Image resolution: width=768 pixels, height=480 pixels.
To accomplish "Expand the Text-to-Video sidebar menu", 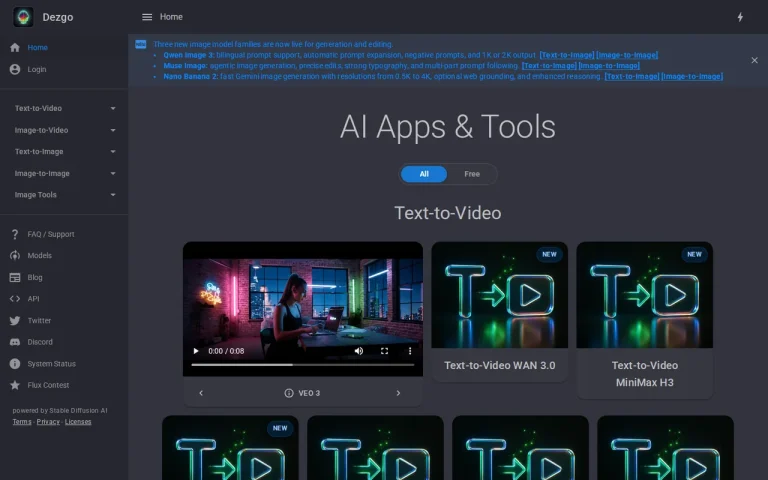I will pyautogui.click(x=64, y=108).
